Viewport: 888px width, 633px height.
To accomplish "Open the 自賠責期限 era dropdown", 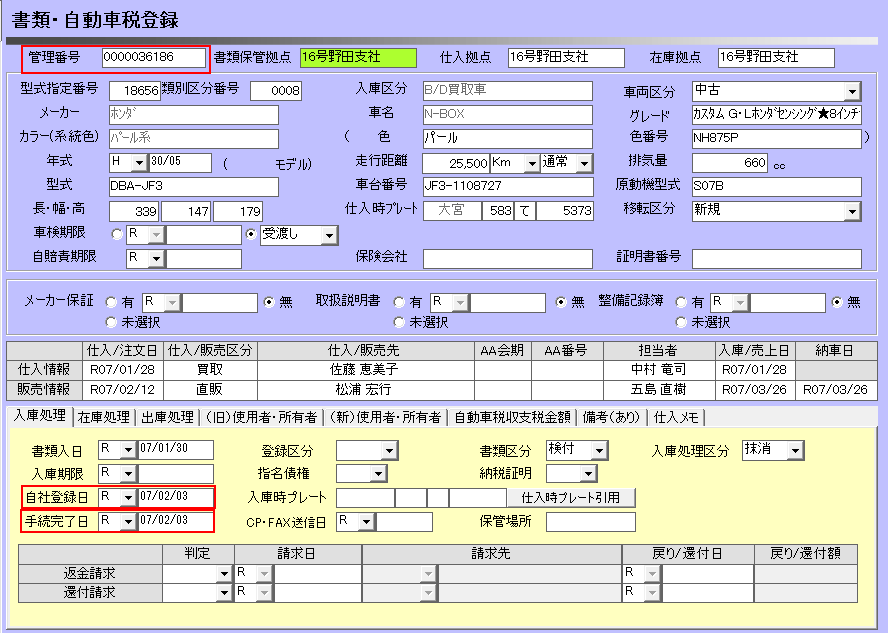I will pyautogui.click(x=156, y=259).
